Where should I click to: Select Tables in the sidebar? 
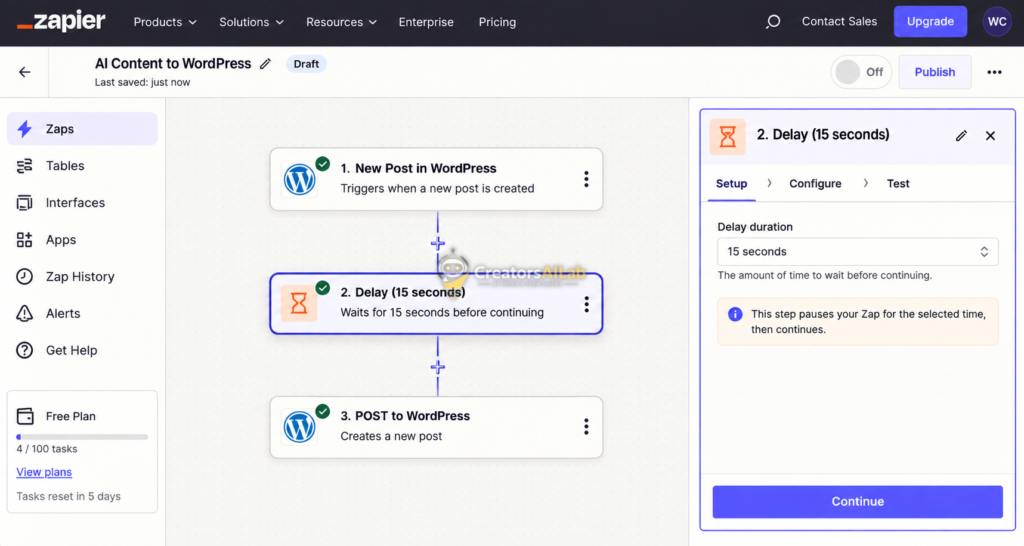82,166
